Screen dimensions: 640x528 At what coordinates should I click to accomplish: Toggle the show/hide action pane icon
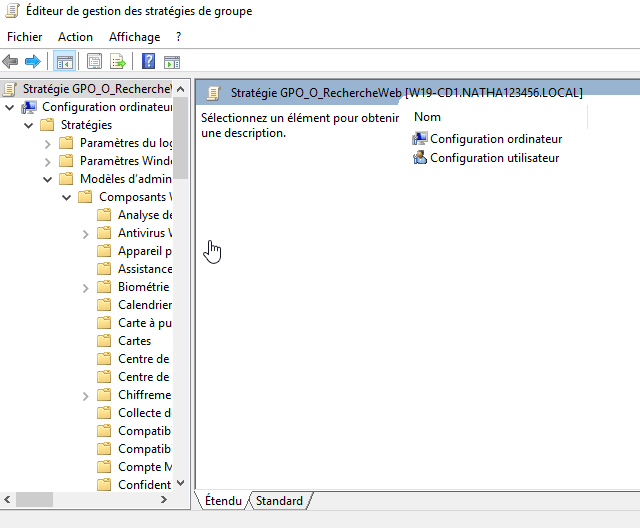pos(172,62)
